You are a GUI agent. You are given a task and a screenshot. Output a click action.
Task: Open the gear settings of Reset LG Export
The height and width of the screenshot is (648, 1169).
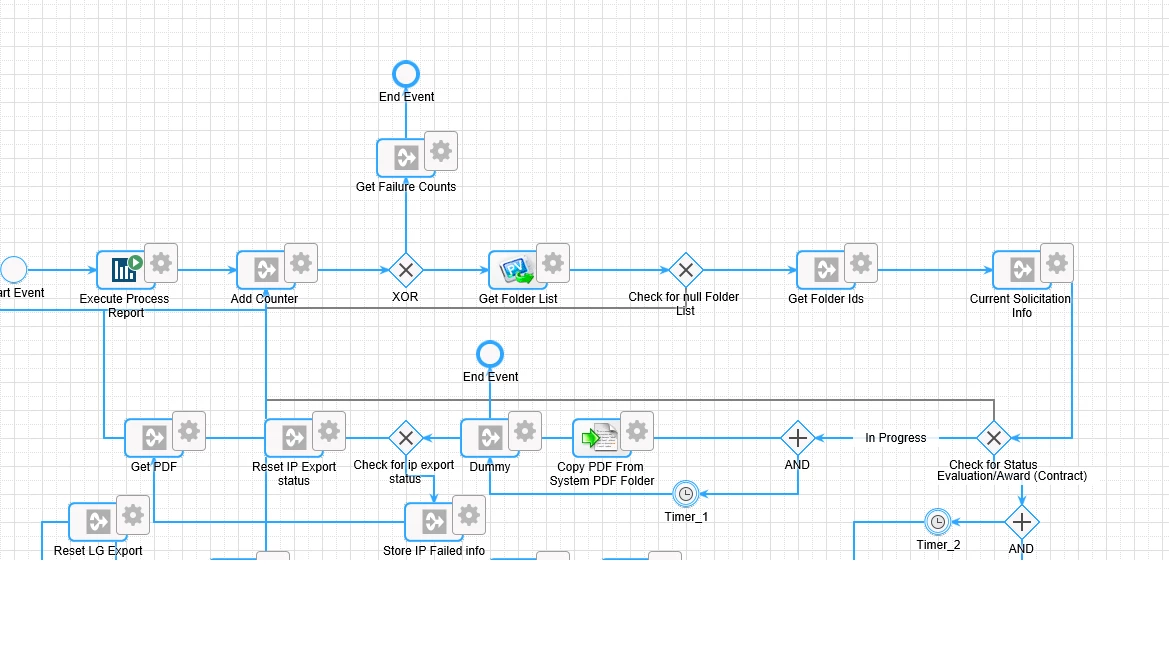tap(133, 515)
